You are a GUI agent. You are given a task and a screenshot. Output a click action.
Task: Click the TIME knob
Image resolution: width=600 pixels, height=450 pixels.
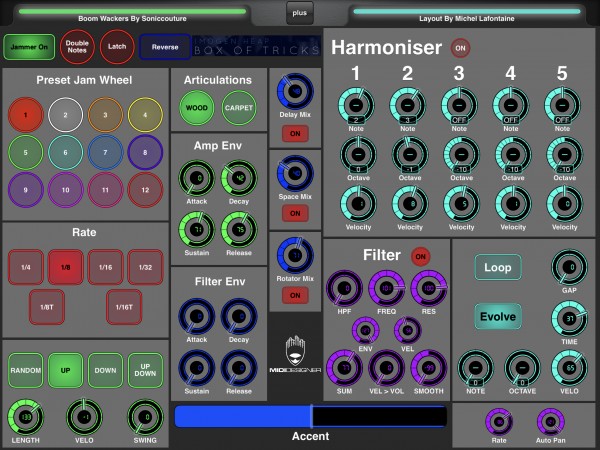[x=569, y=319]
